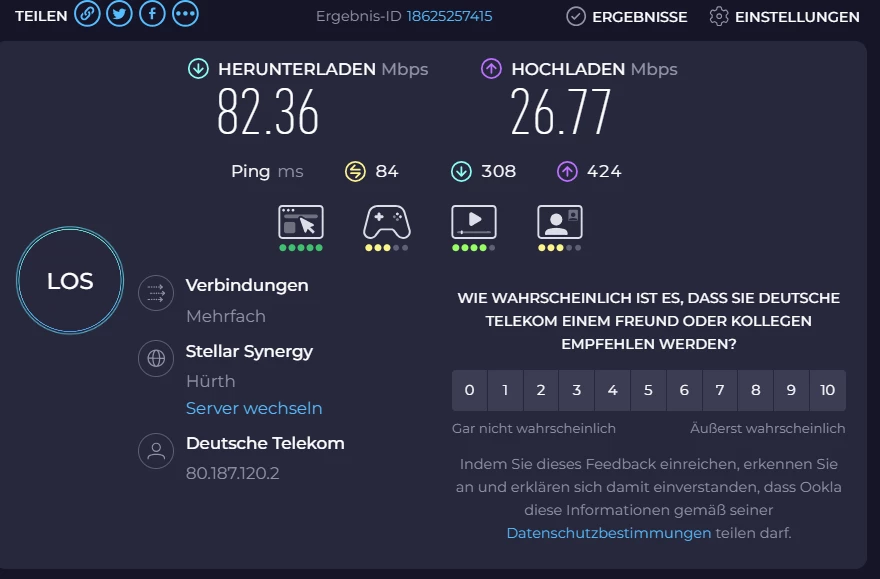Open result ID 18625257415 link
The image size is (880, 579).
click(x=449, y=16)
